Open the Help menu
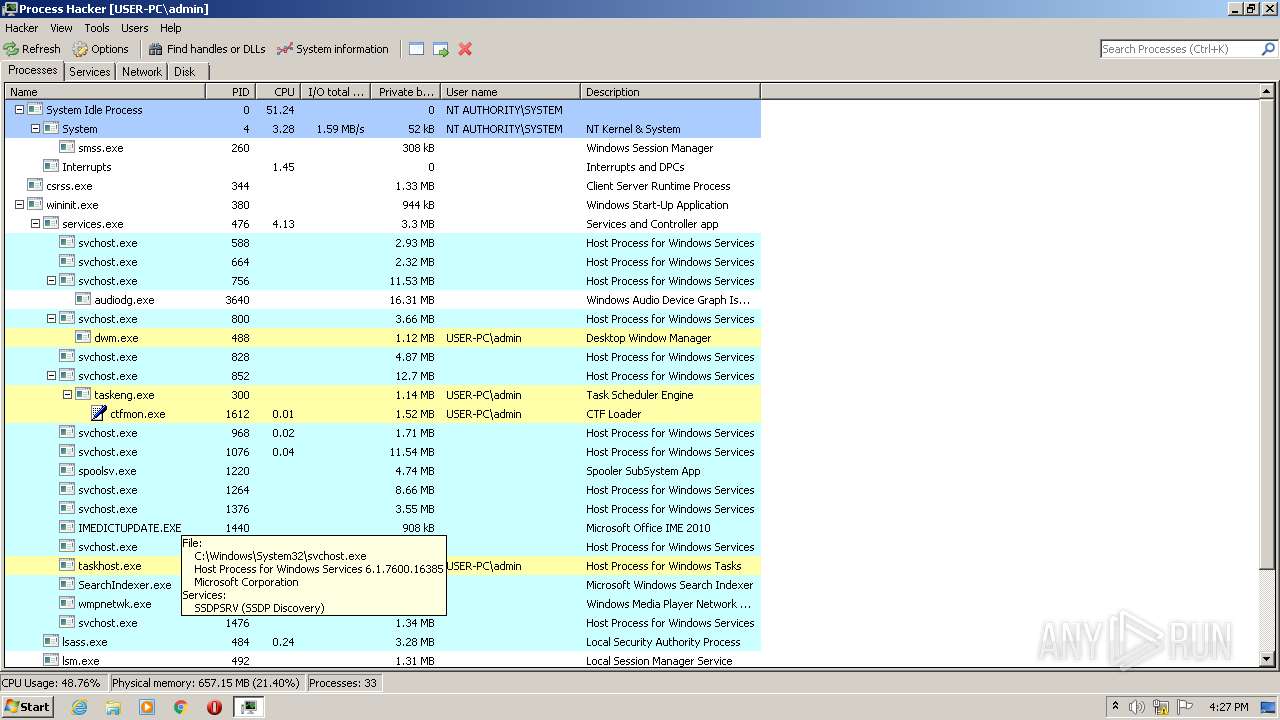This screenshot has width=1280, height=720. click(171, 28)
